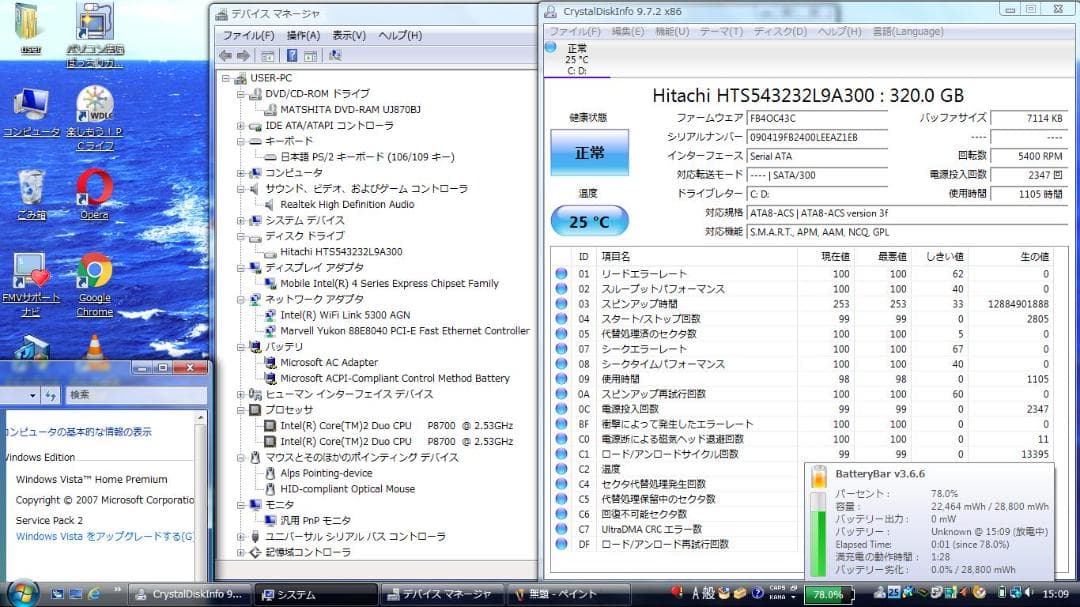Click the Help icon on Device Manager toolbar
1080x607 pixels.
pos(292,56)
